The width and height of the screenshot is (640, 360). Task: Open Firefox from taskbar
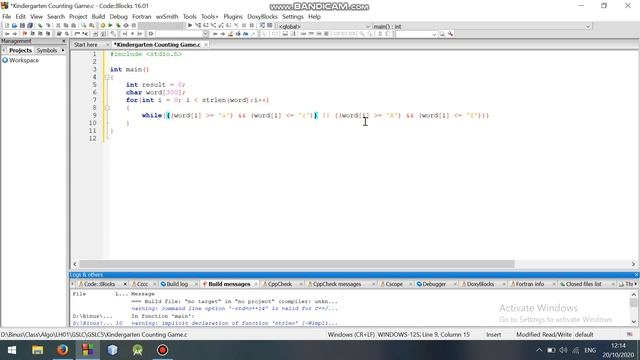pos(62,350)
